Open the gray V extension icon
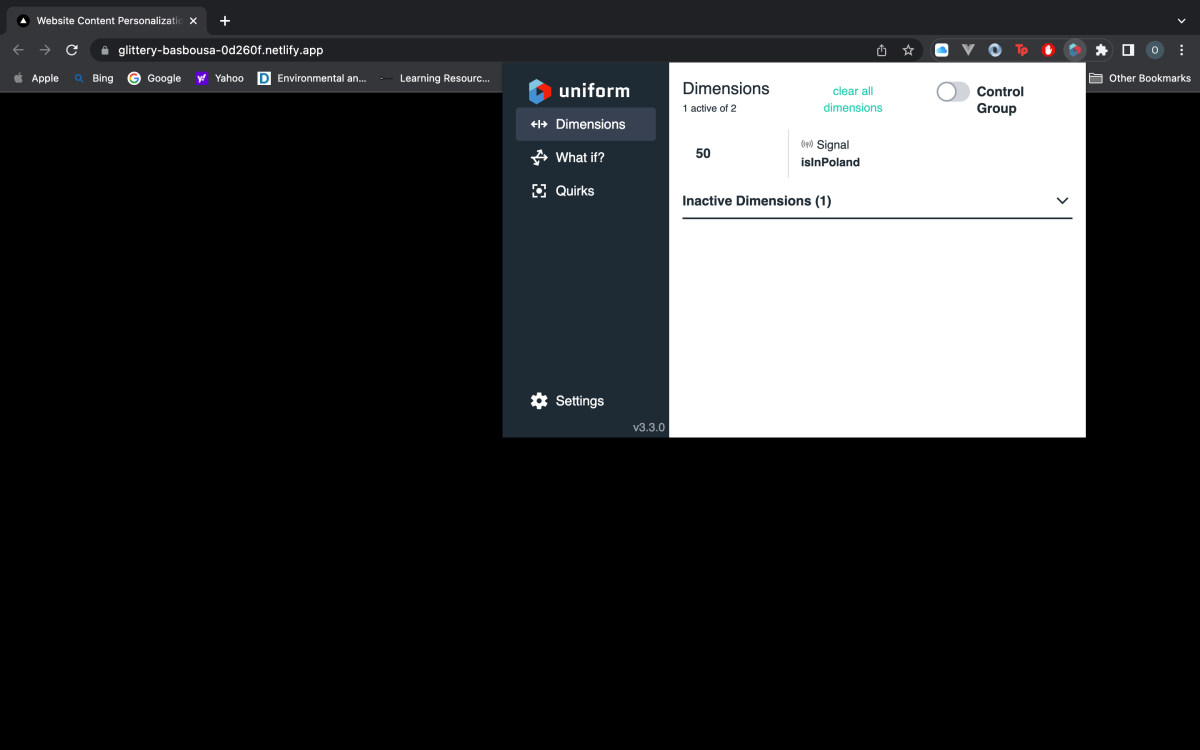Viewport: 1200px width, 750px height. pyautogui.click(x=968, y=50)
